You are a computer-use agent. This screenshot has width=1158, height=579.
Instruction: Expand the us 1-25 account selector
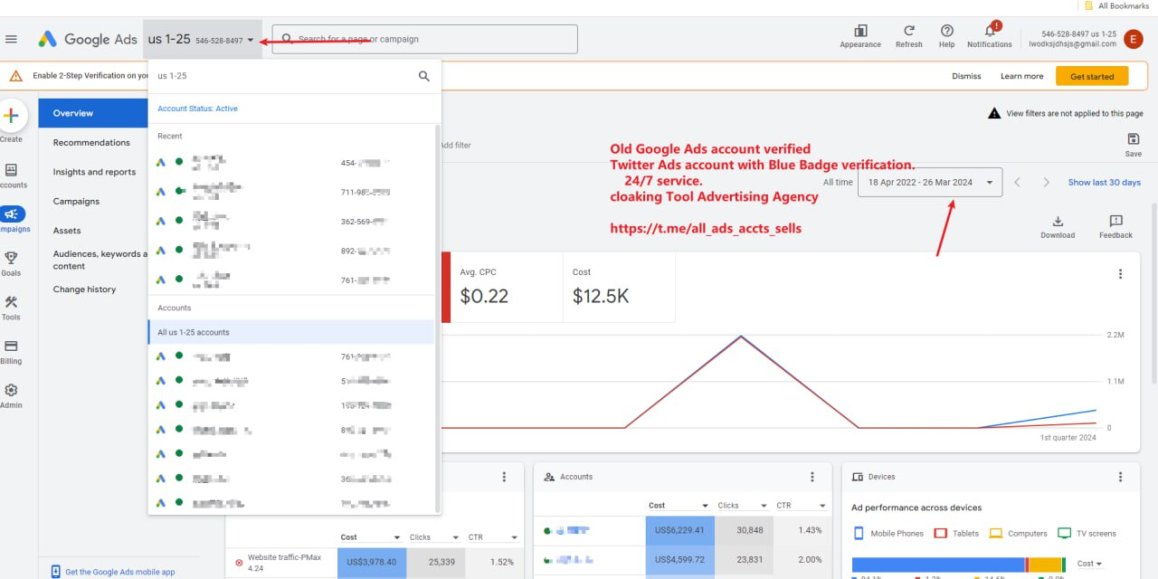click(202, 39)
